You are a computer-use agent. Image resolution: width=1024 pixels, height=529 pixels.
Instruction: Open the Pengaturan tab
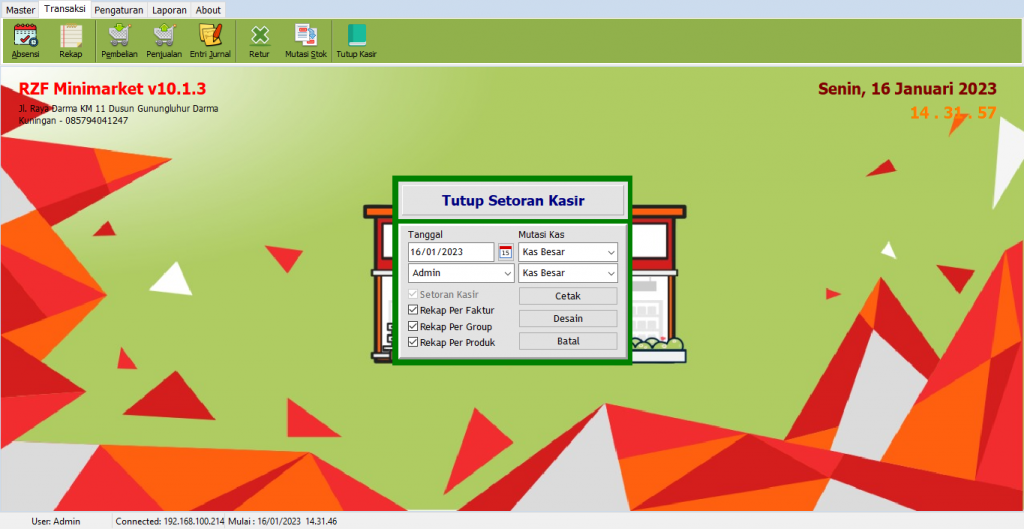pyautogui.click(x=119, y=10)
